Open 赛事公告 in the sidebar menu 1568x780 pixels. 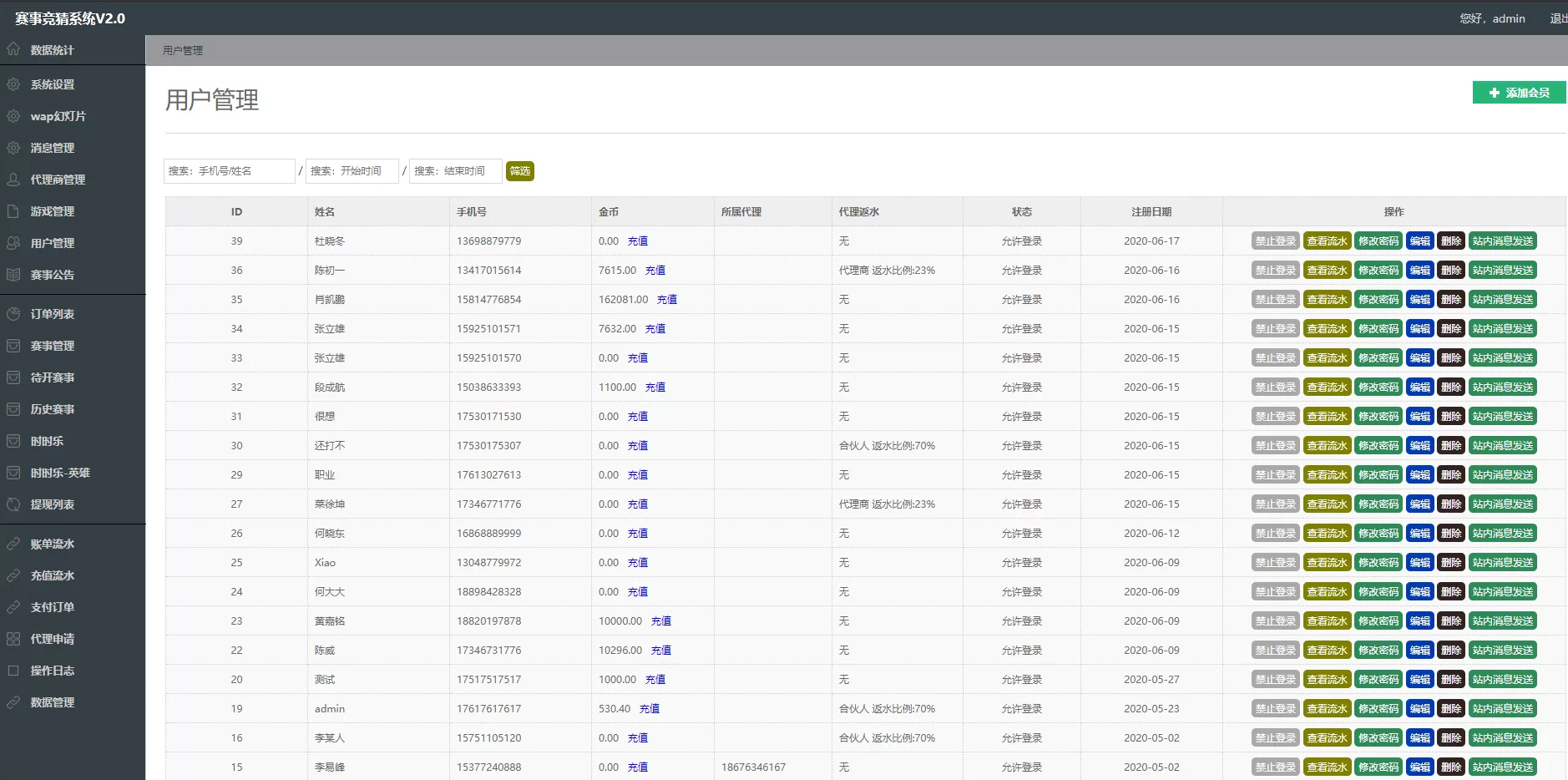pos(52,275)
